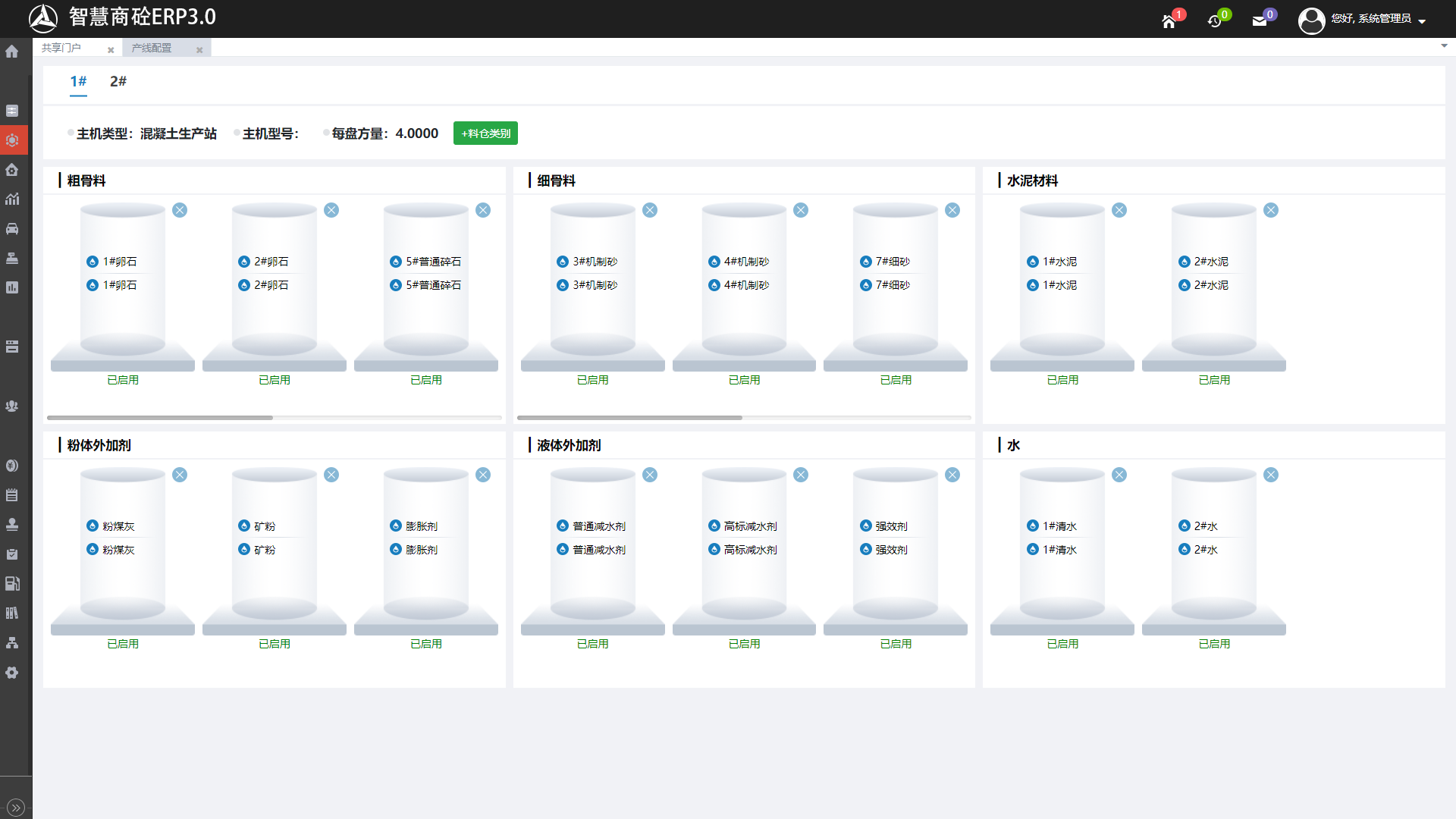Image resolution: width=1456 pixels, height=819 pixels.
Task: Click the org chart sidebar icon
Action: (12, 643)
